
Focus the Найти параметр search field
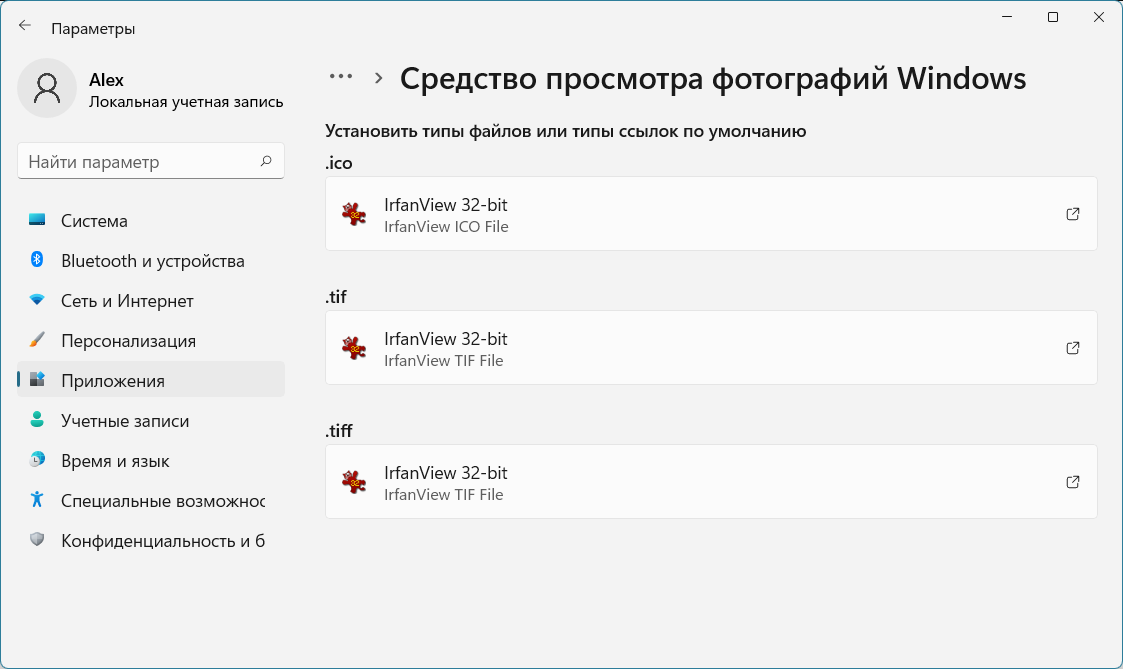click(150, 161)
